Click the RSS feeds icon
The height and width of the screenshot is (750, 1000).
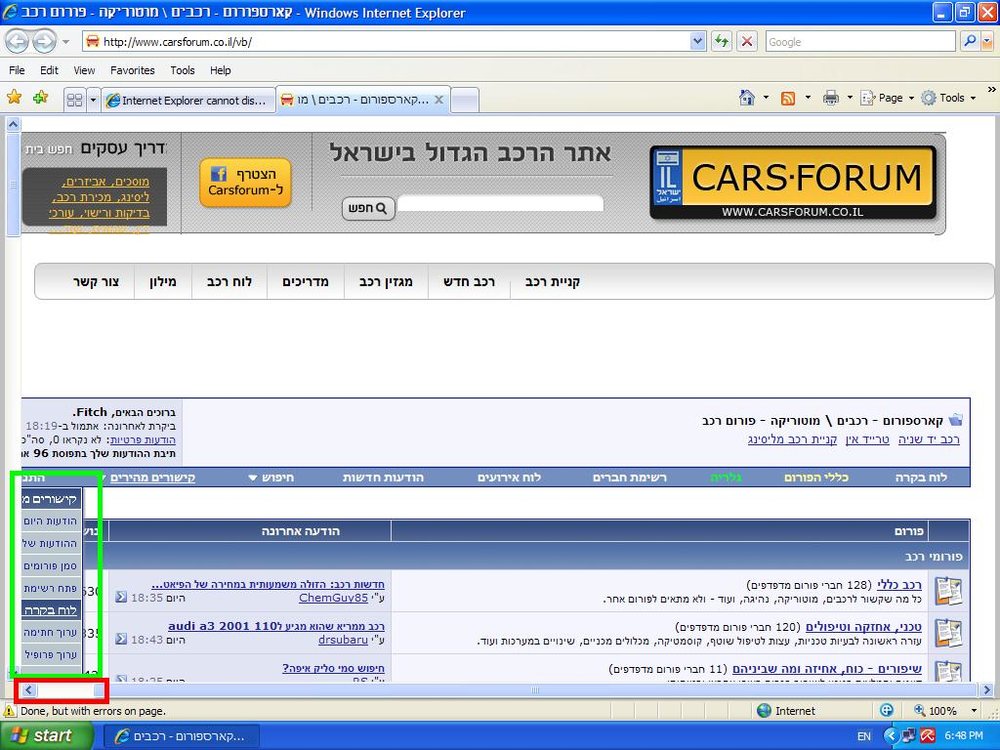pyautogui.click(x=788, y=98)
